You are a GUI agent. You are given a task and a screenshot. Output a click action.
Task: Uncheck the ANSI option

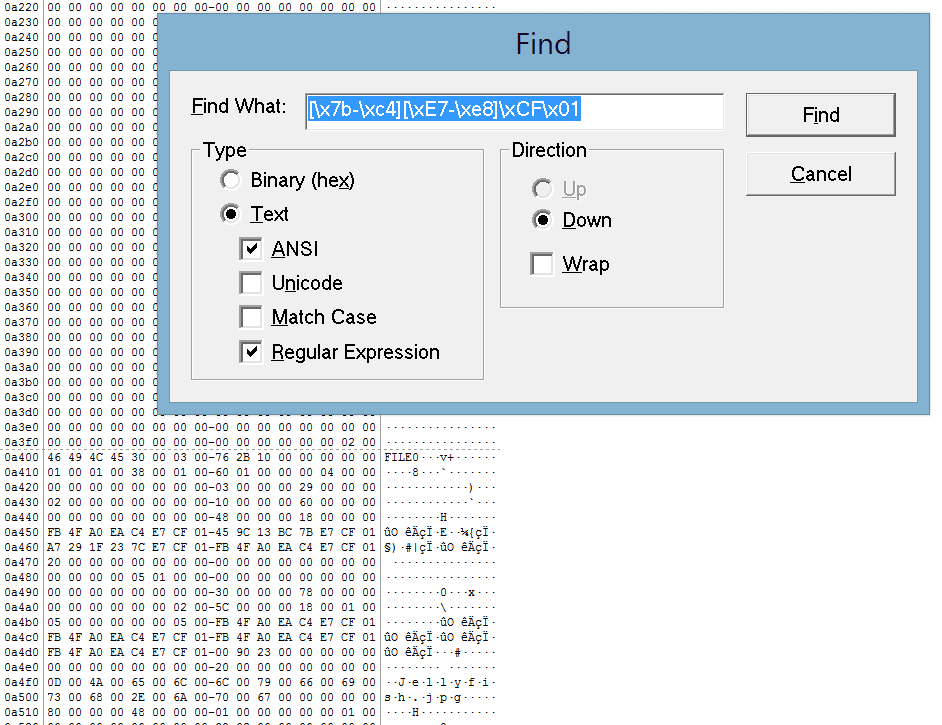[x=251, y=249]
